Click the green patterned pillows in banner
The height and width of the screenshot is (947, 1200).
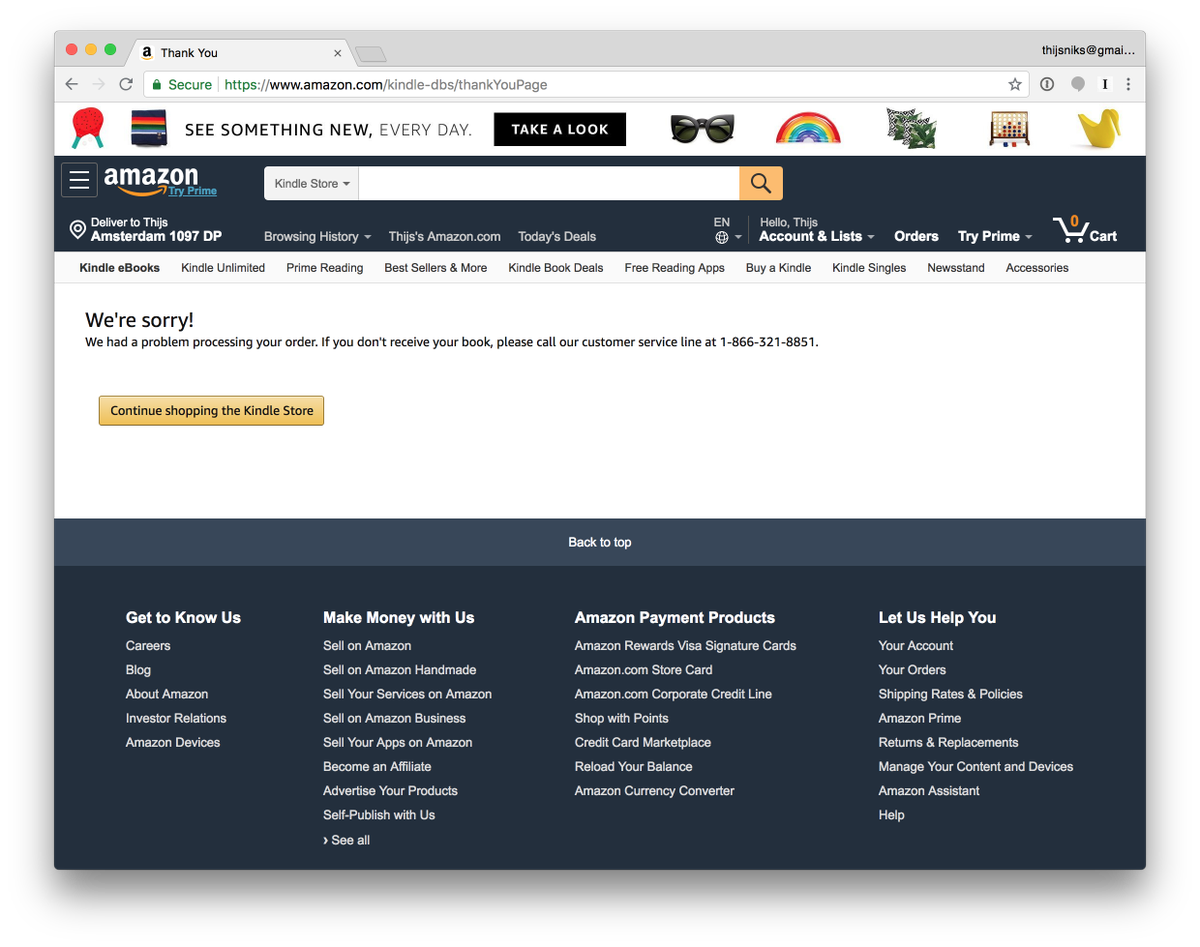pos(911,128)
